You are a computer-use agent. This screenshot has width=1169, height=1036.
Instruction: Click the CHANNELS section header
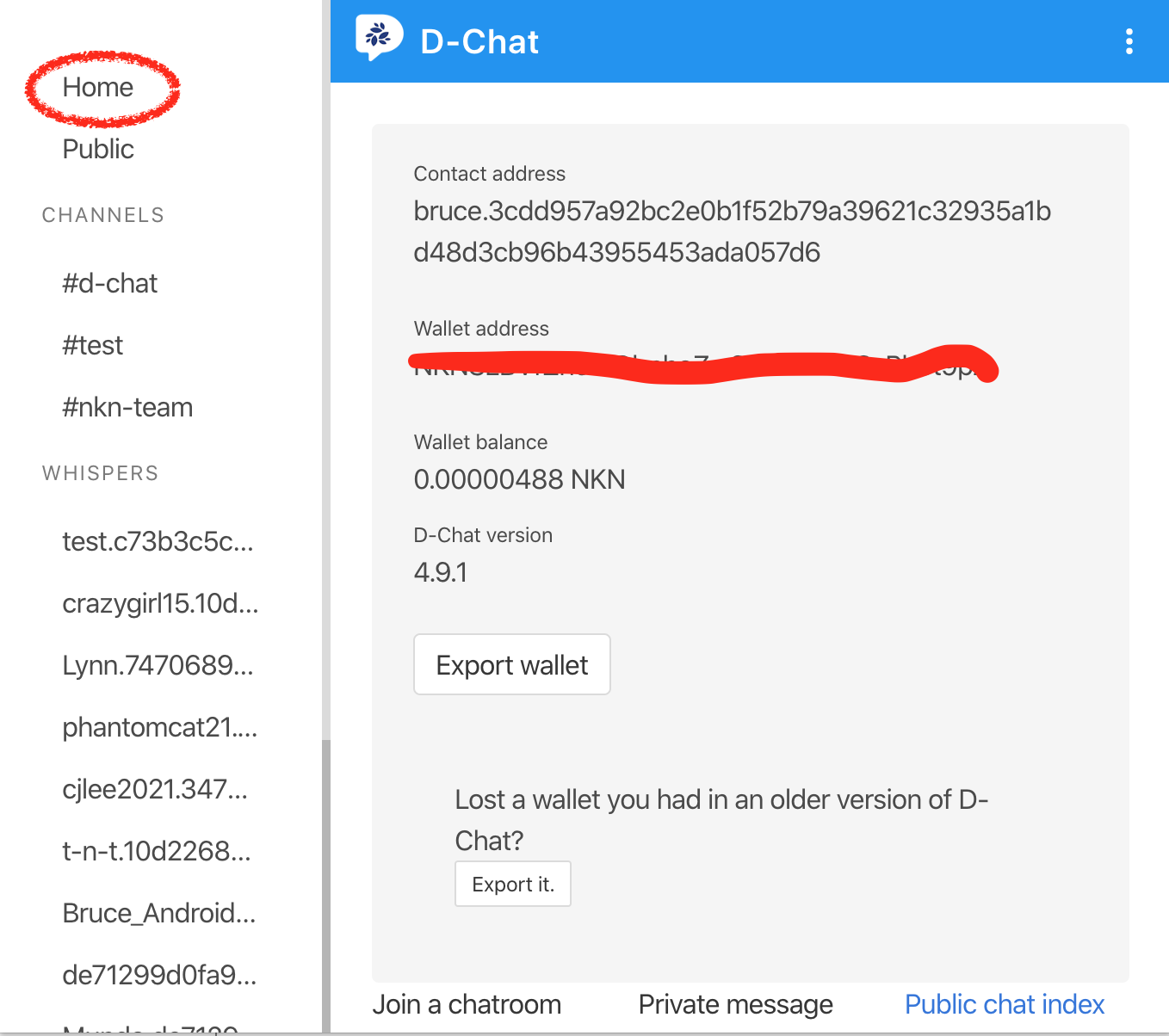pyautogui.click(x=103, y=215)
